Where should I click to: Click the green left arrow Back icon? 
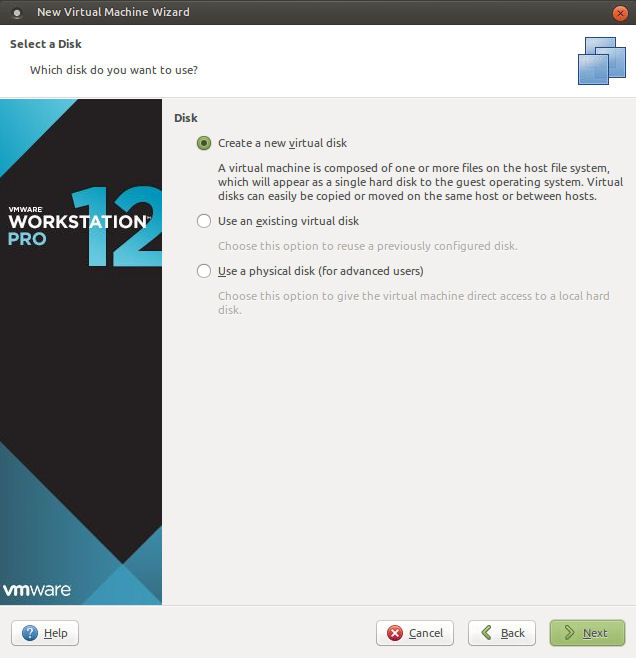(x=486, y=633)
